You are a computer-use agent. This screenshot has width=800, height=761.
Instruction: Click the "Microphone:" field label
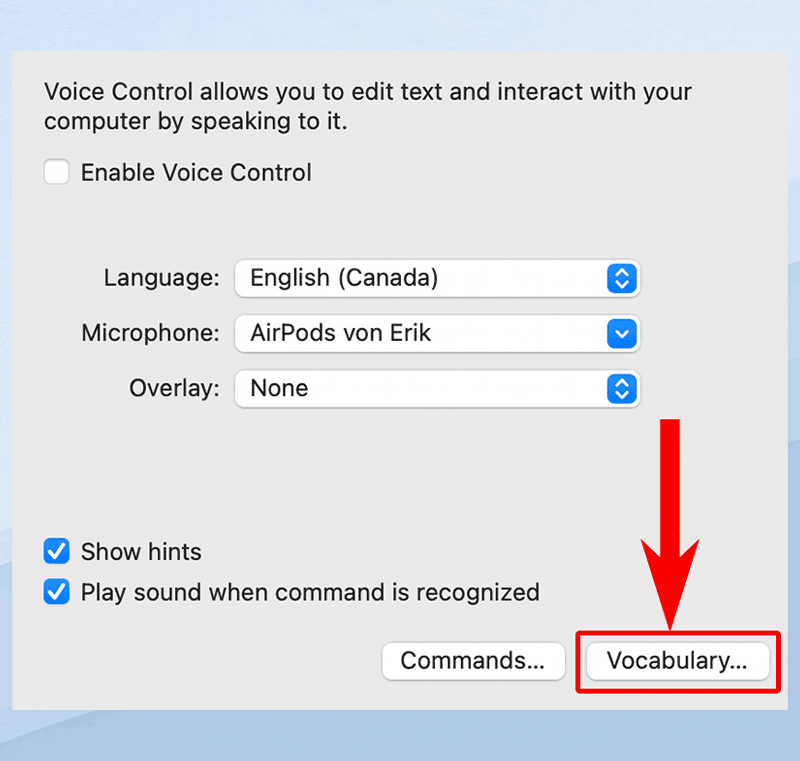tap(150, 333)
